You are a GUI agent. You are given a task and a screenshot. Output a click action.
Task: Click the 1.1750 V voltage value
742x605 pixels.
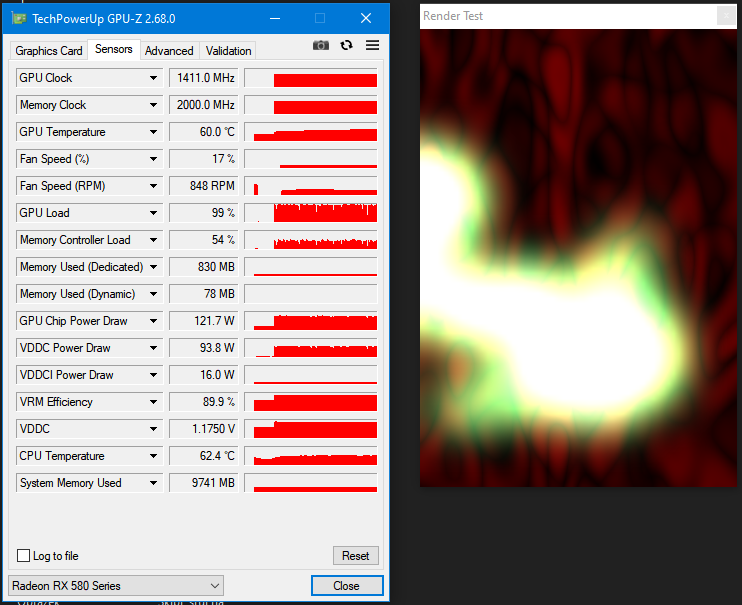click(x=203, y=429)
